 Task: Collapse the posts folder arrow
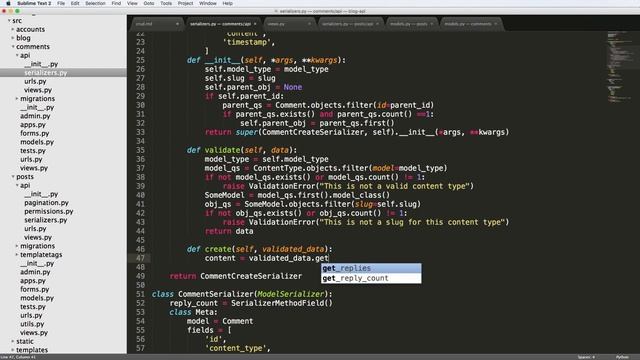[13, 177]
